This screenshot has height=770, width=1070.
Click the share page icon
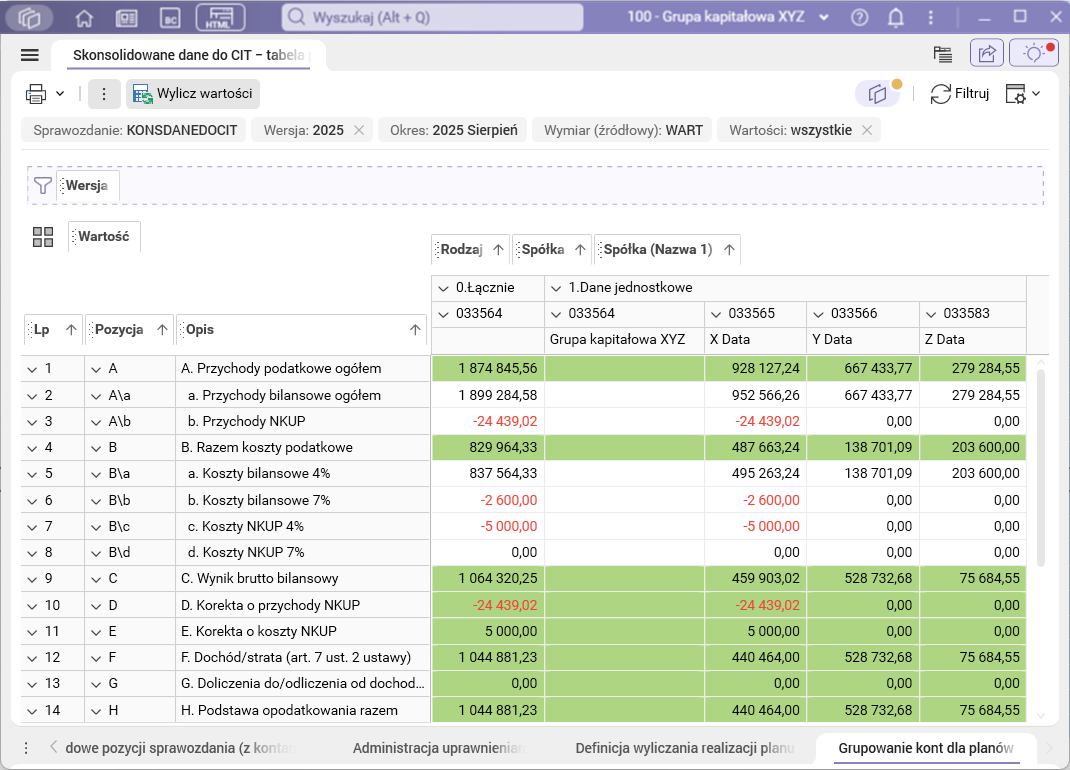(x=986, y=54)
